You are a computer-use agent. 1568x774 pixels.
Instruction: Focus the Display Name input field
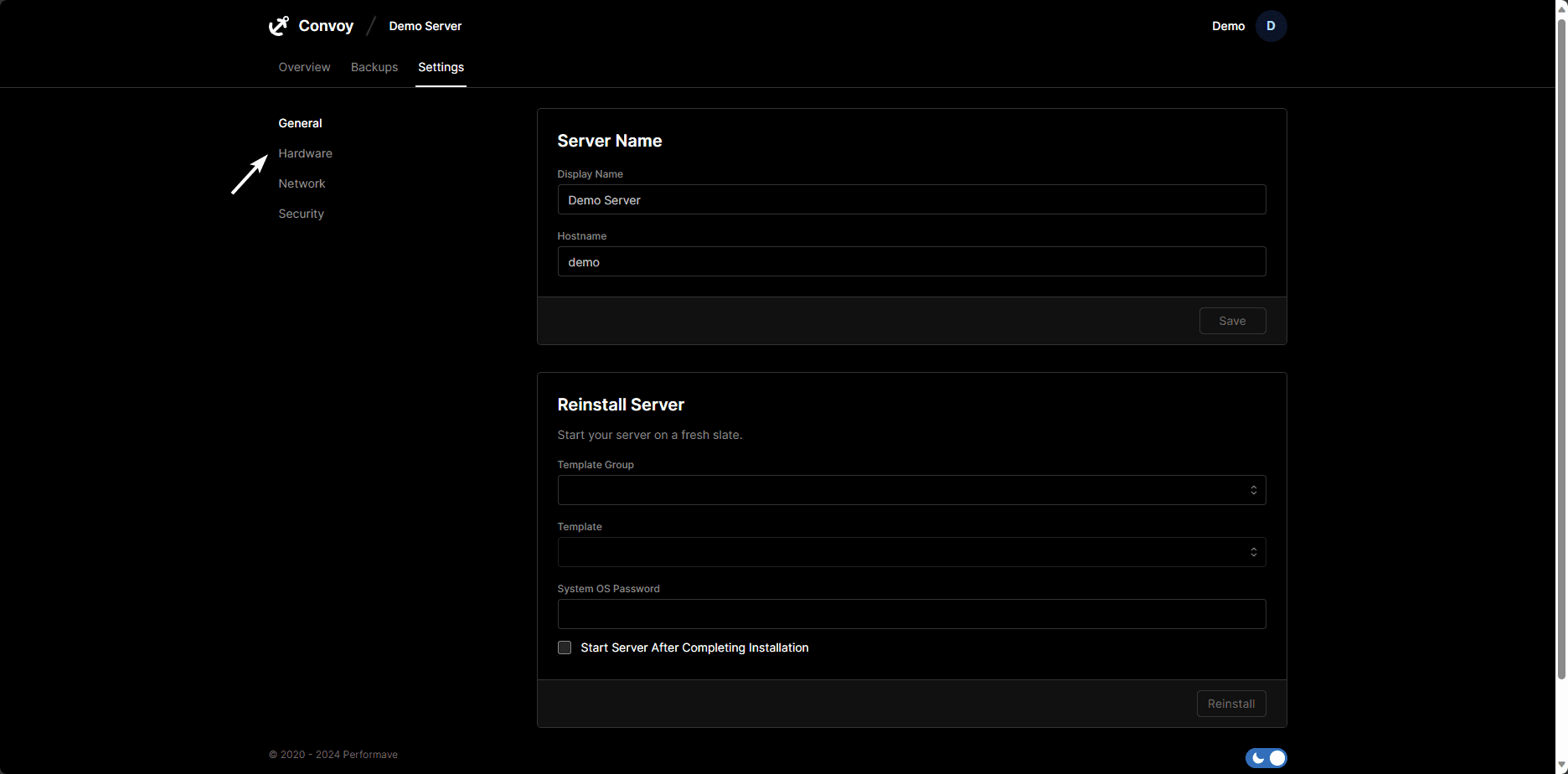911,199
